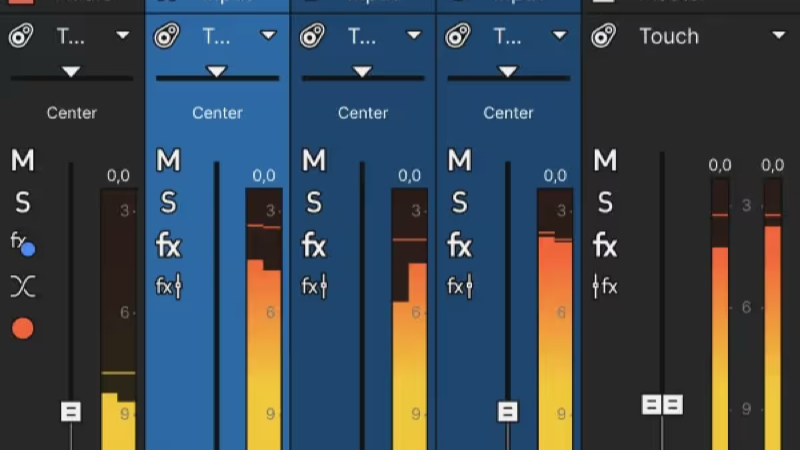Solo the fourth strip
Screen dimensions: 800x450
[x=459, y=203]
